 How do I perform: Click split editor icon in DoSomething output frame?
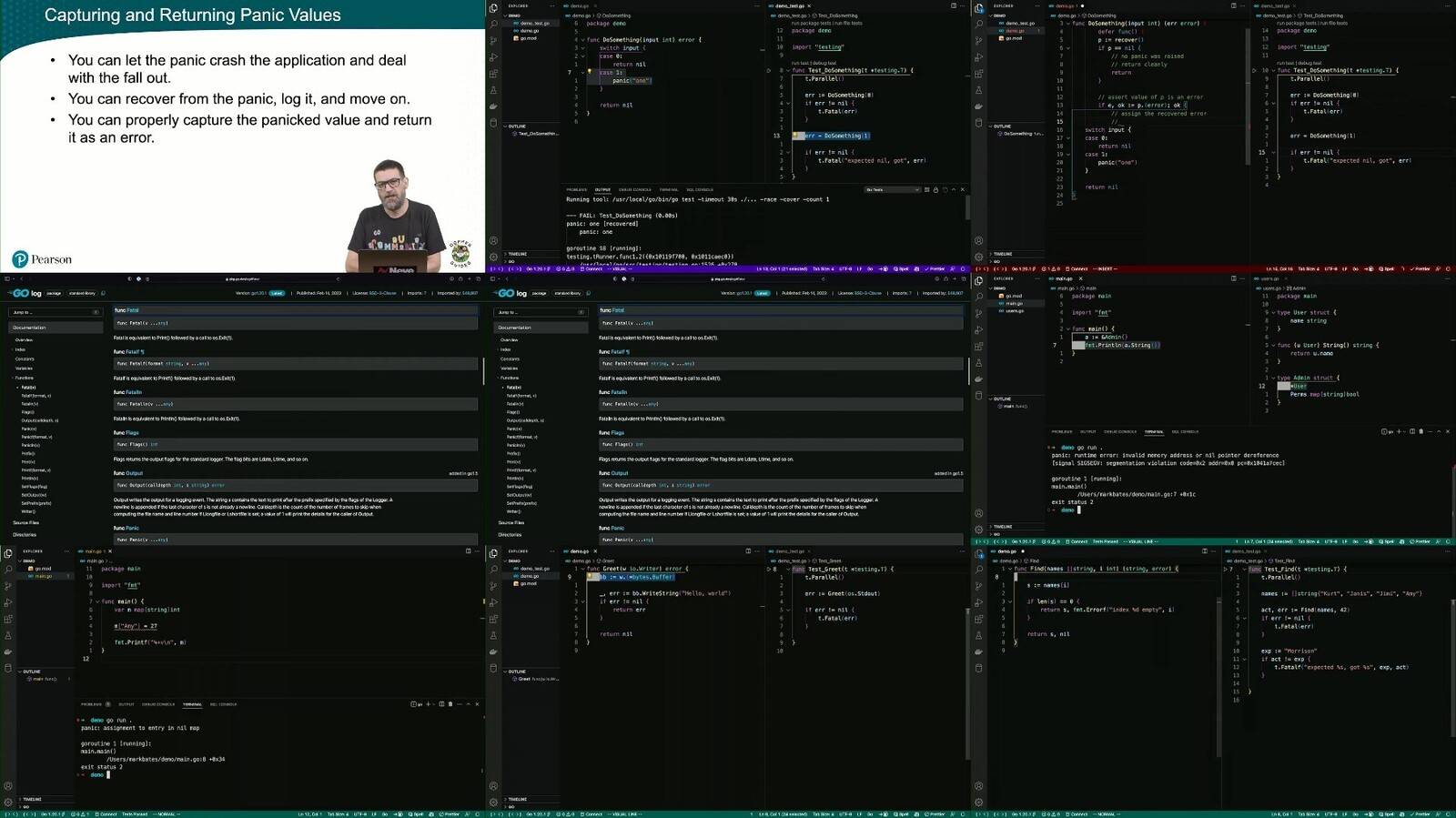click(953, 5)
